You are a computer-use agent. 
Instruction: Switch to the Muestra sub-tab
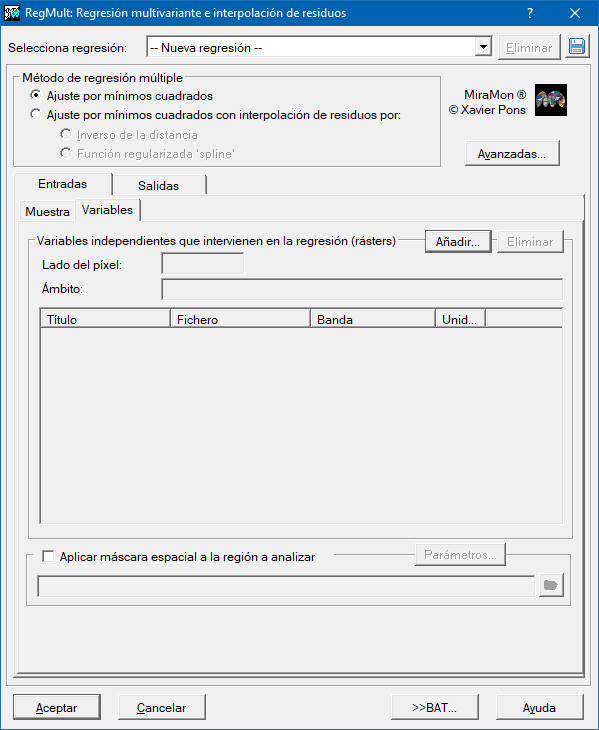point(47,212)
